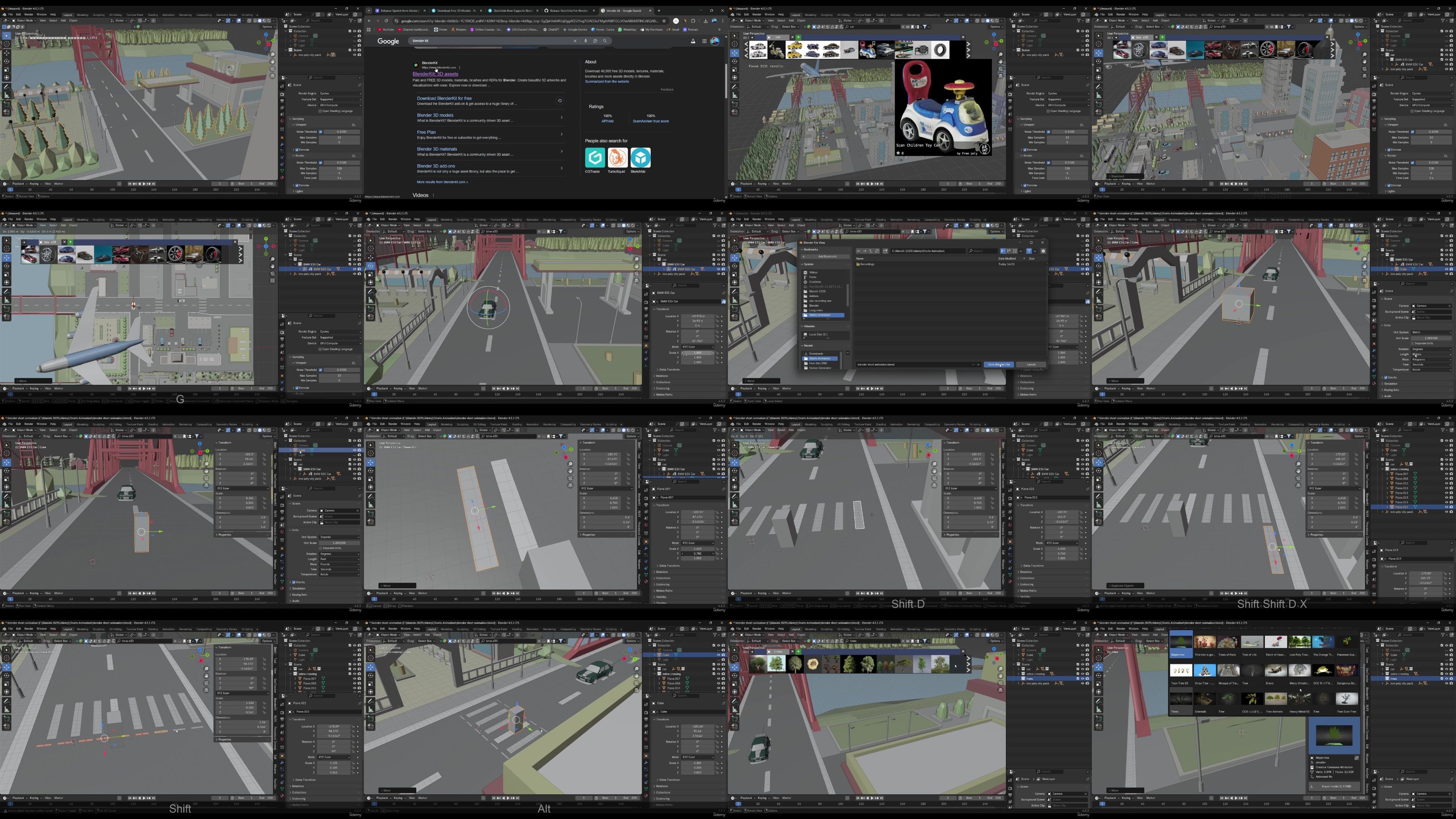Image resolution: width=1456 pixels, height=819 pixels.
Task: Hide zebra crossing collection eye beside the Maple tree popup
Action: [1447, 674]
